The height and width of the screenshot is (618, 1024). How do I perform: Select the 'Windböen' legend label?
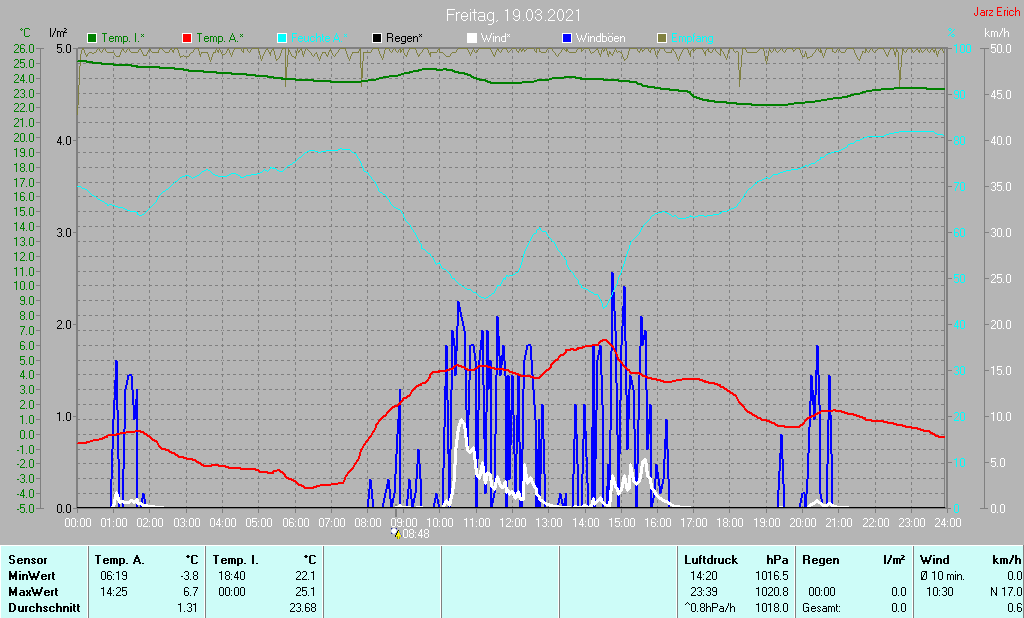[601, 39]
